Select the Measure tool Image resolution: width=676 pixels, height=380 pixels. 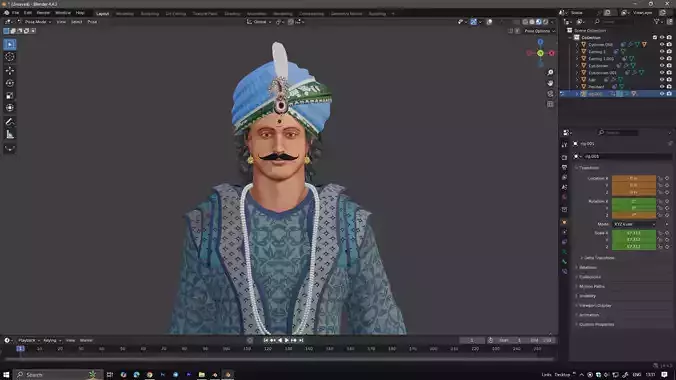(9, 135)
